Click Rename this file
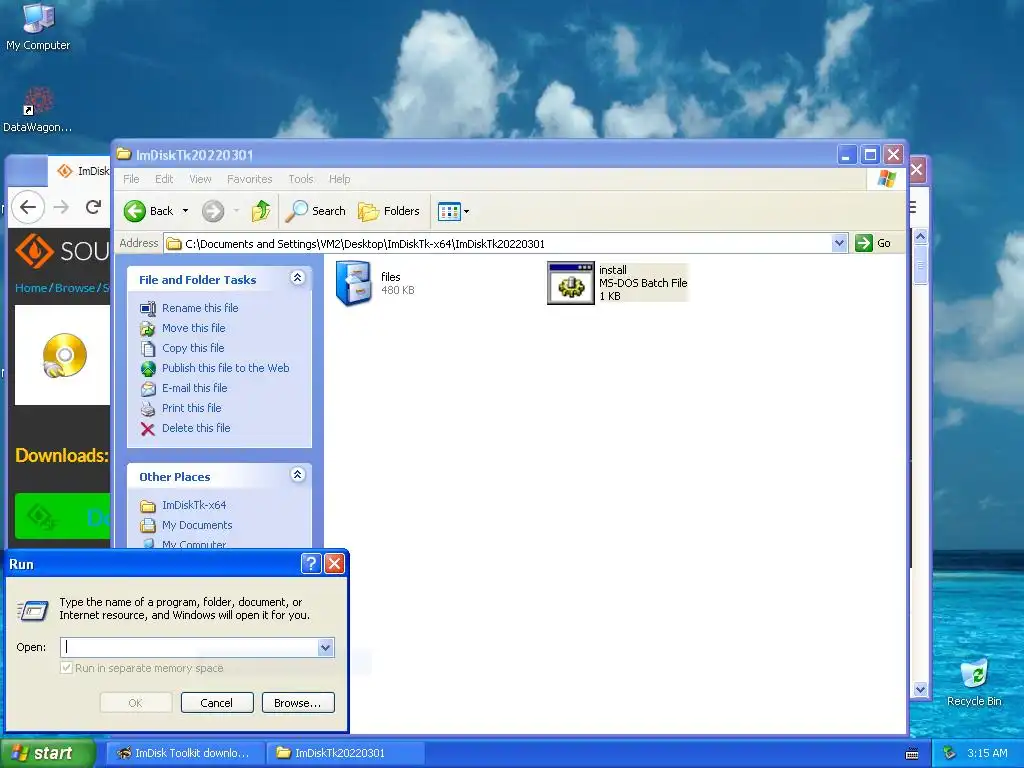This screenshot has height=768, width=1024. pos(200,308)
